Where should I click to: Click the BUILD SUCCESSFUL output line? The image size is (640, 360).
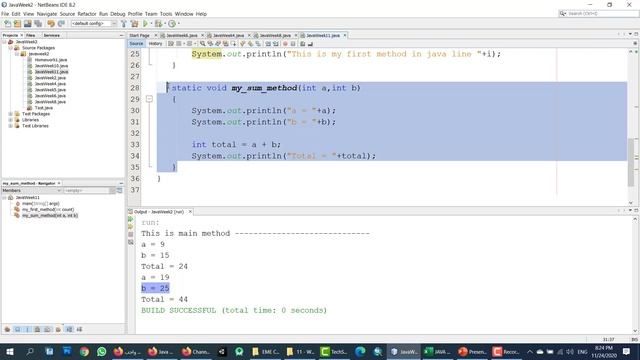[x=234, y=310]
